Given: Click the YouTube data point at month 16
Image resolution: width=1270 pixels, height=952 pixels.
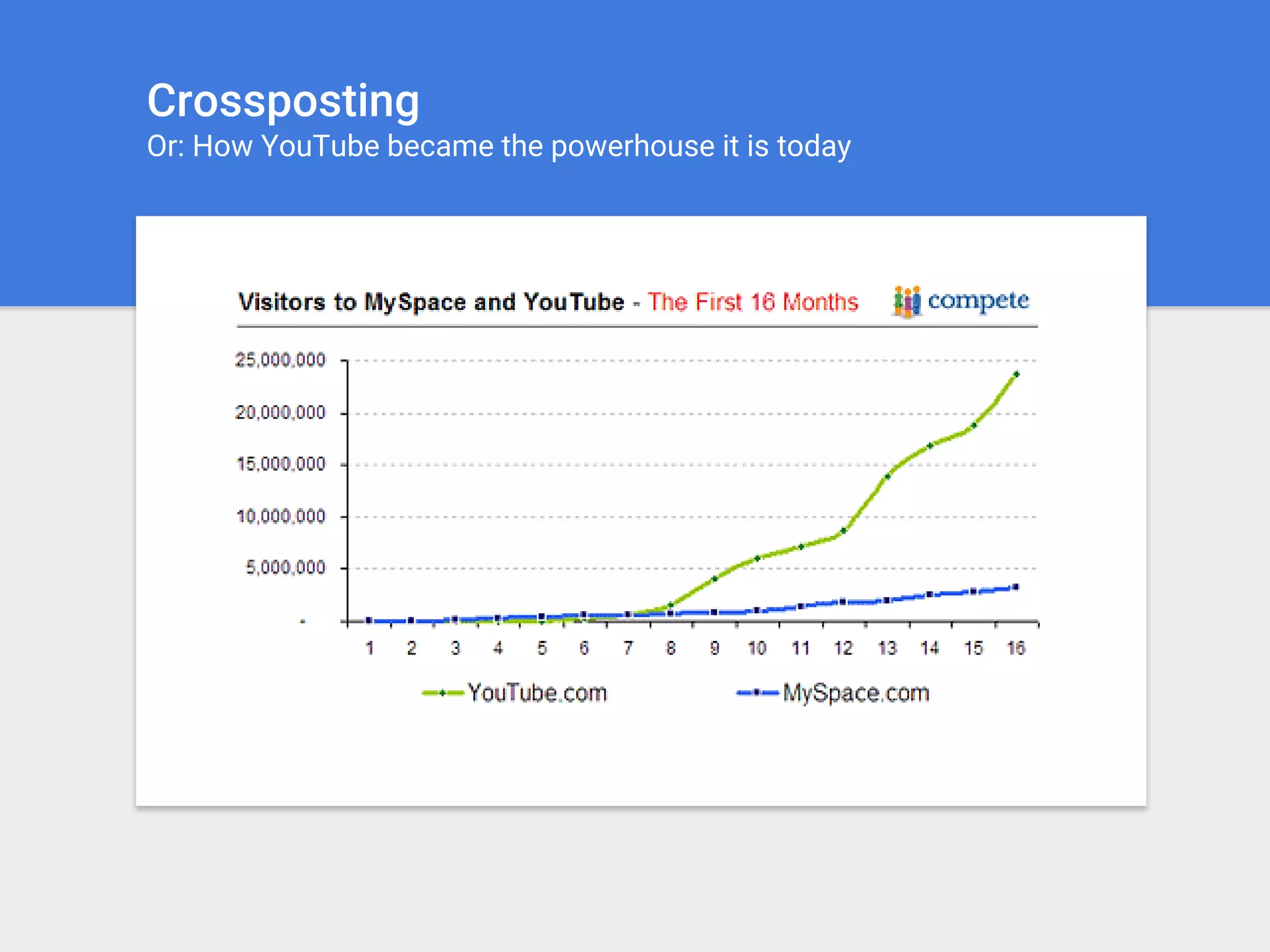Looking at the screenshot, I should pos(1016,374).
